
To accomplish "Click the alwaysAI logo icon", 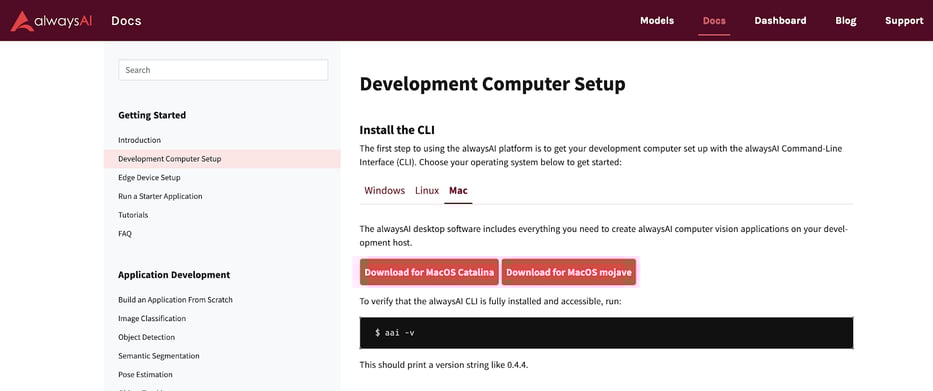I will (x=21, y=21).
